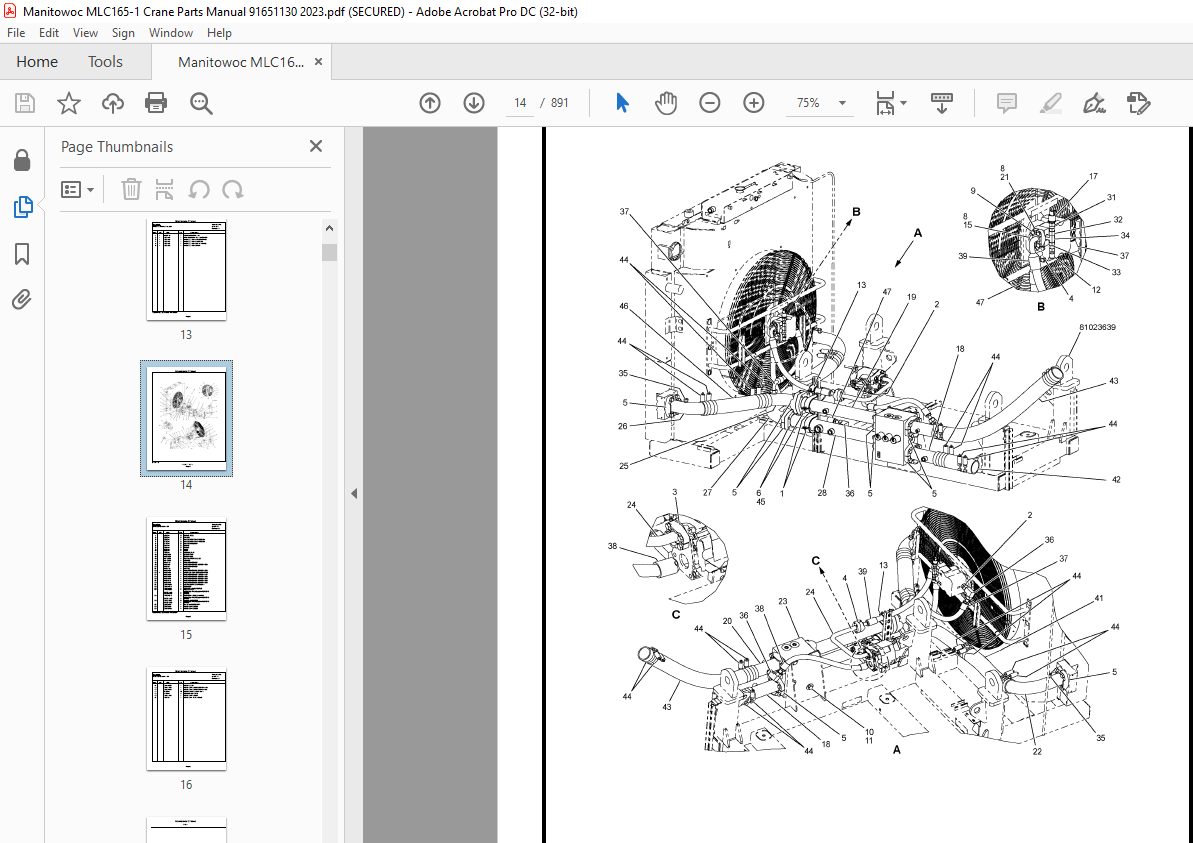1193x843 pixels.
Task: Open the Bookmarks panel icon
Action: [x=22, y=253]
